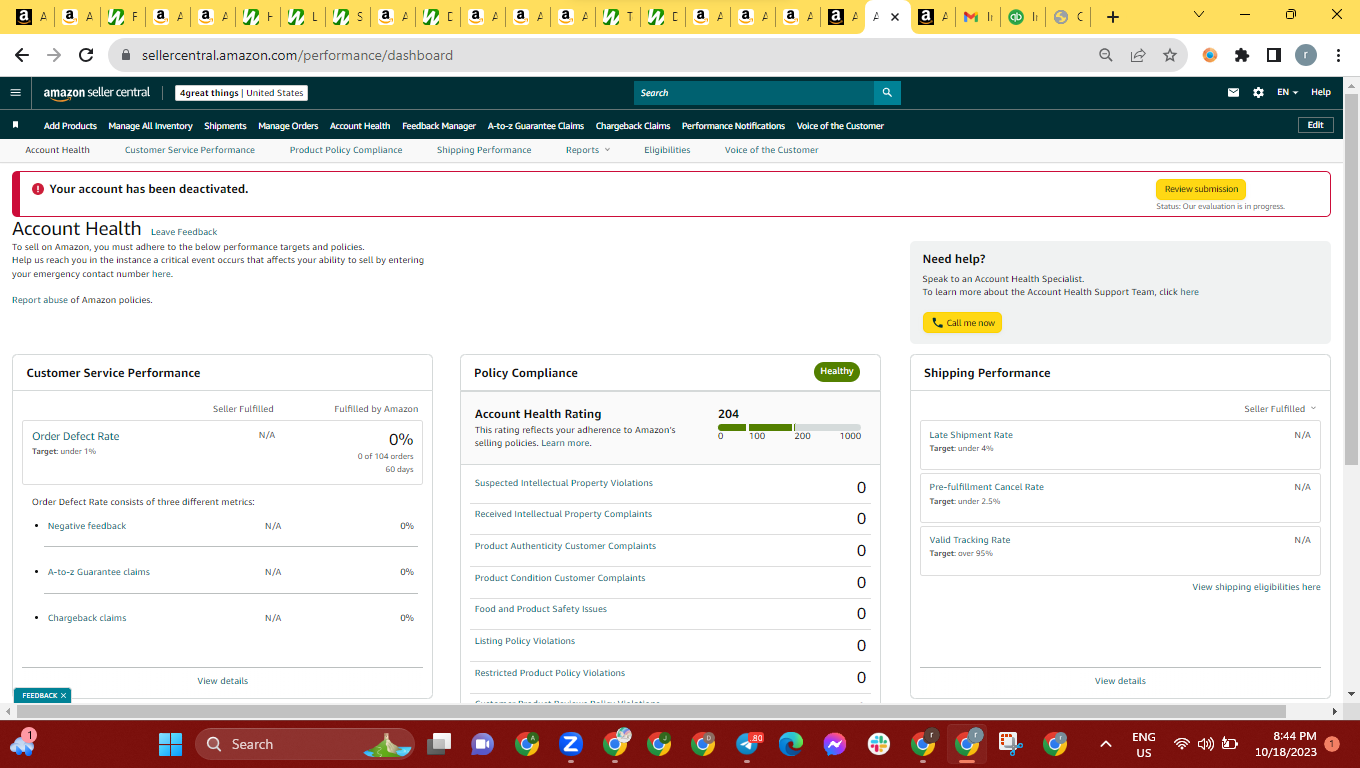
Task: Click the magnifier search button in Seller Central
Action: (x=887, y=93)
